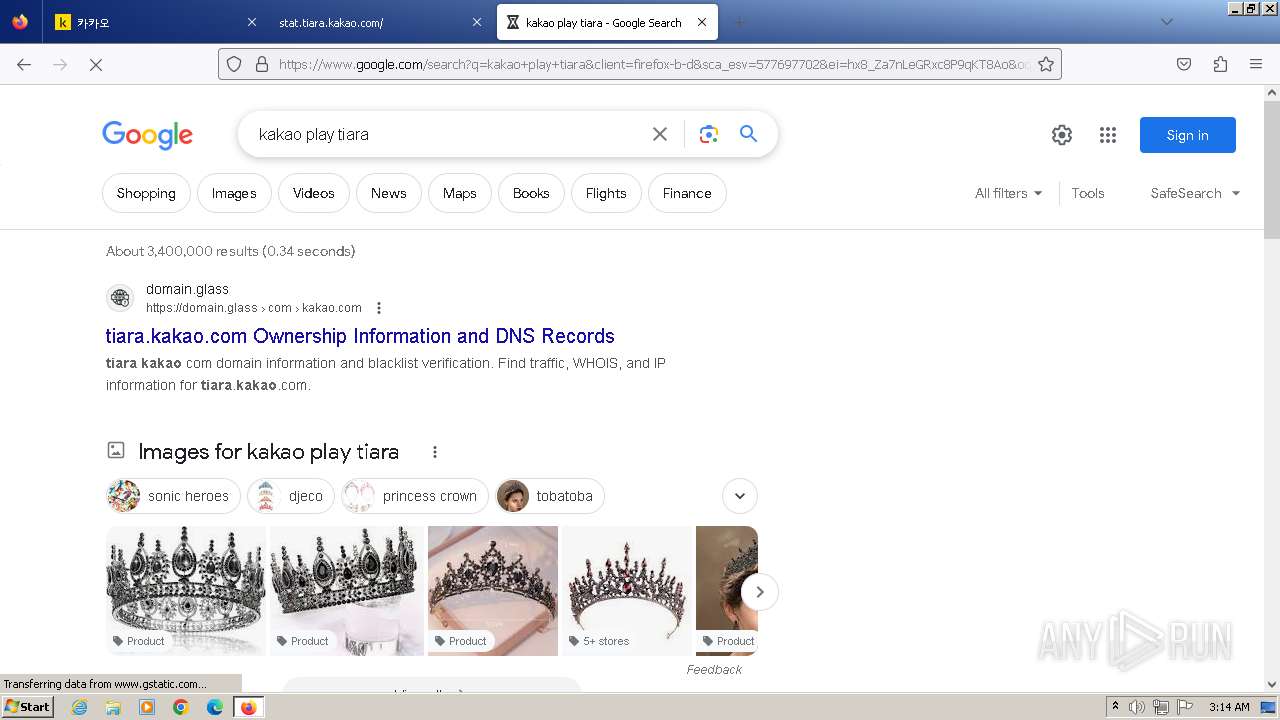Viewport: 1280px width, 720px height.
Task: Launch media player from taskbar
Action: click(x=147, y=707)
